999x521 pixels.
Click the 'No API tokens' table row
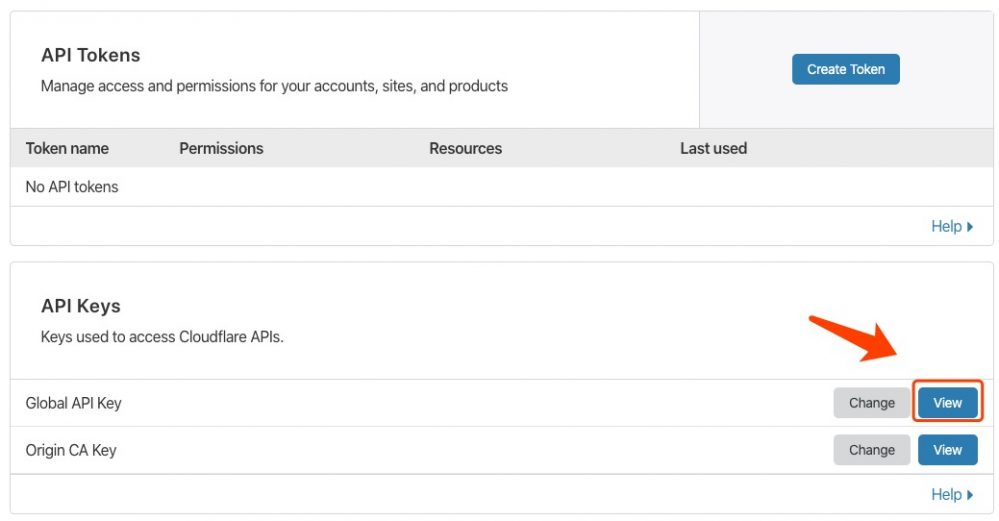[72, 187]
